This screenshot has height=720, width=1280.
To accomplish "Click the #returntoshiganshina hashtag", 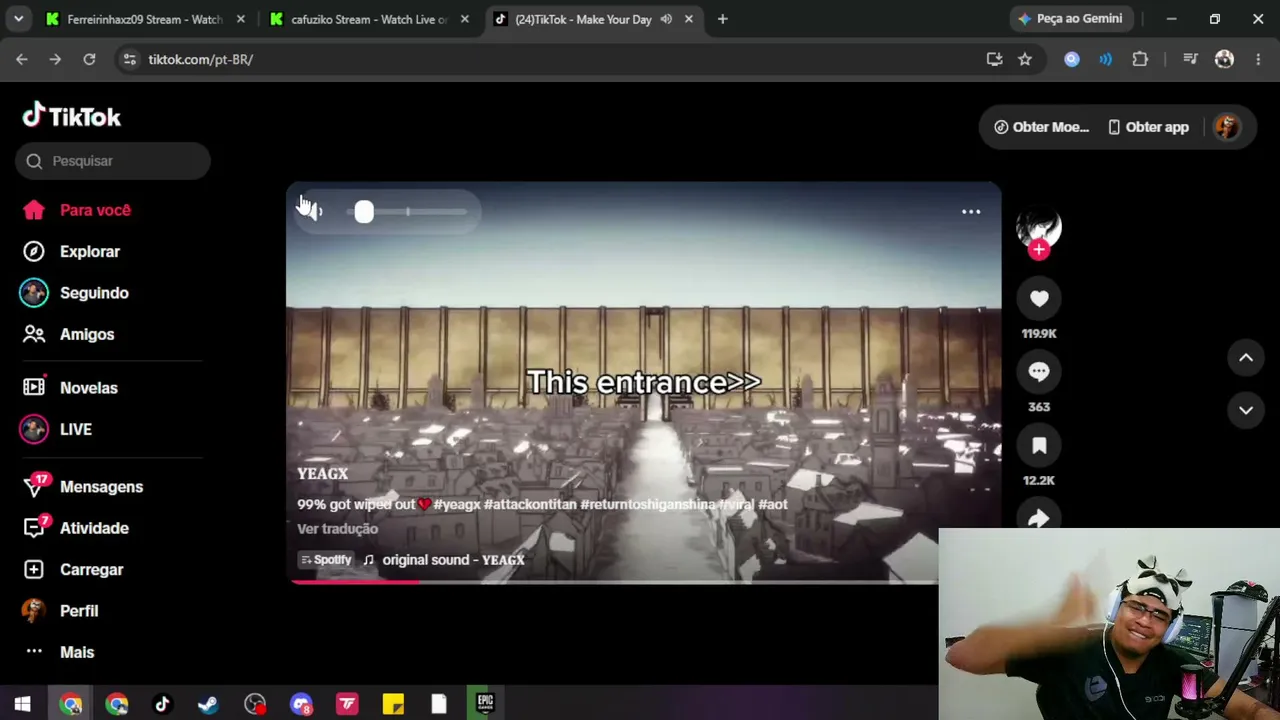I will coord(648,505).
